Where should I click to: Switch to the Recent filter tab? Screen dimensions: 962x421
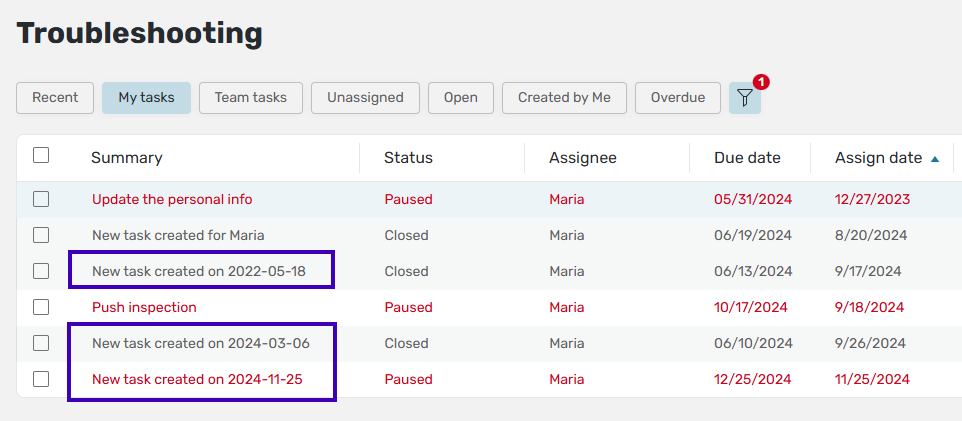coord(55,97)
